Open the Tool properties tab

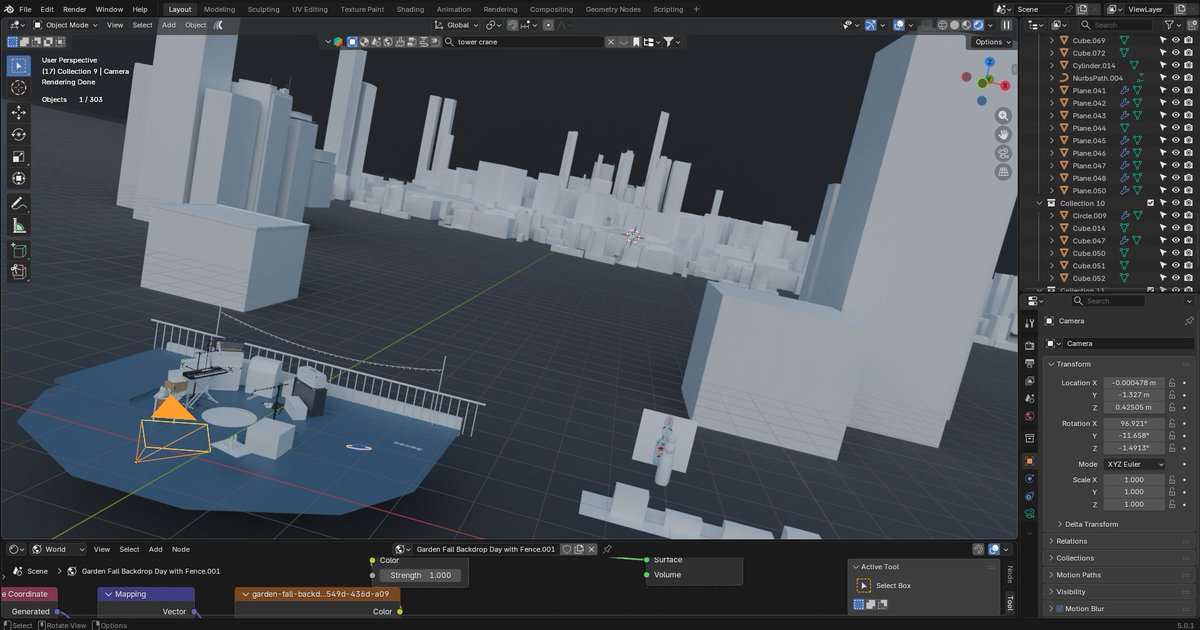[x=1030, y=324]
